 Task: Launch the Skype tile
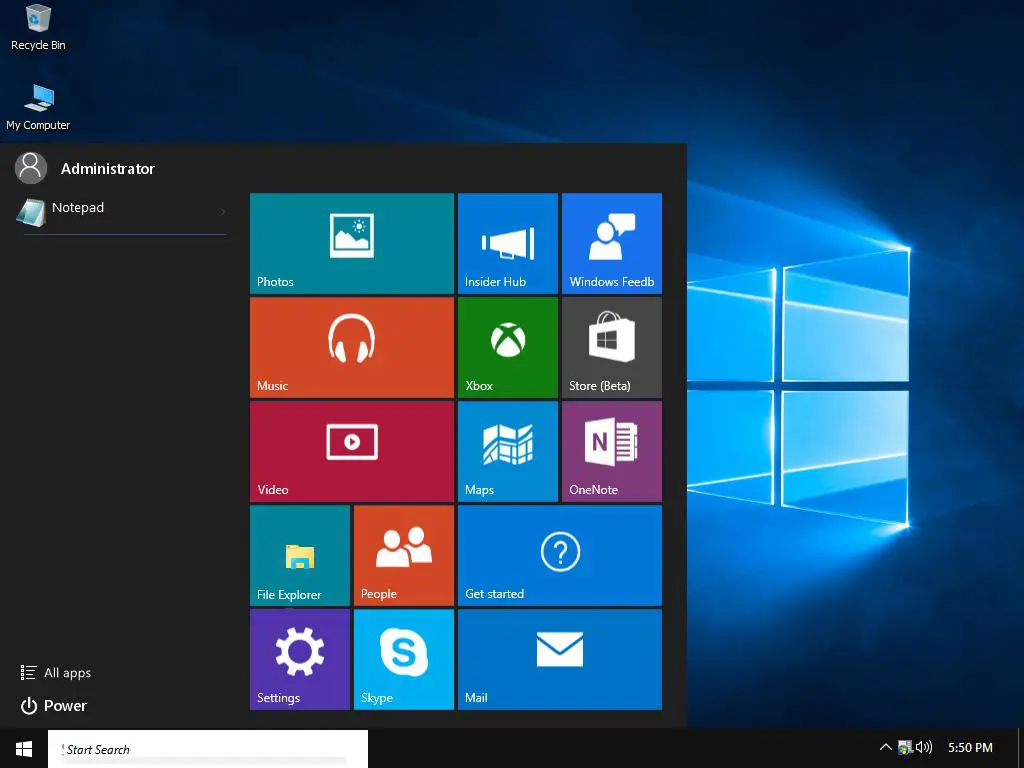click(404, 660)
